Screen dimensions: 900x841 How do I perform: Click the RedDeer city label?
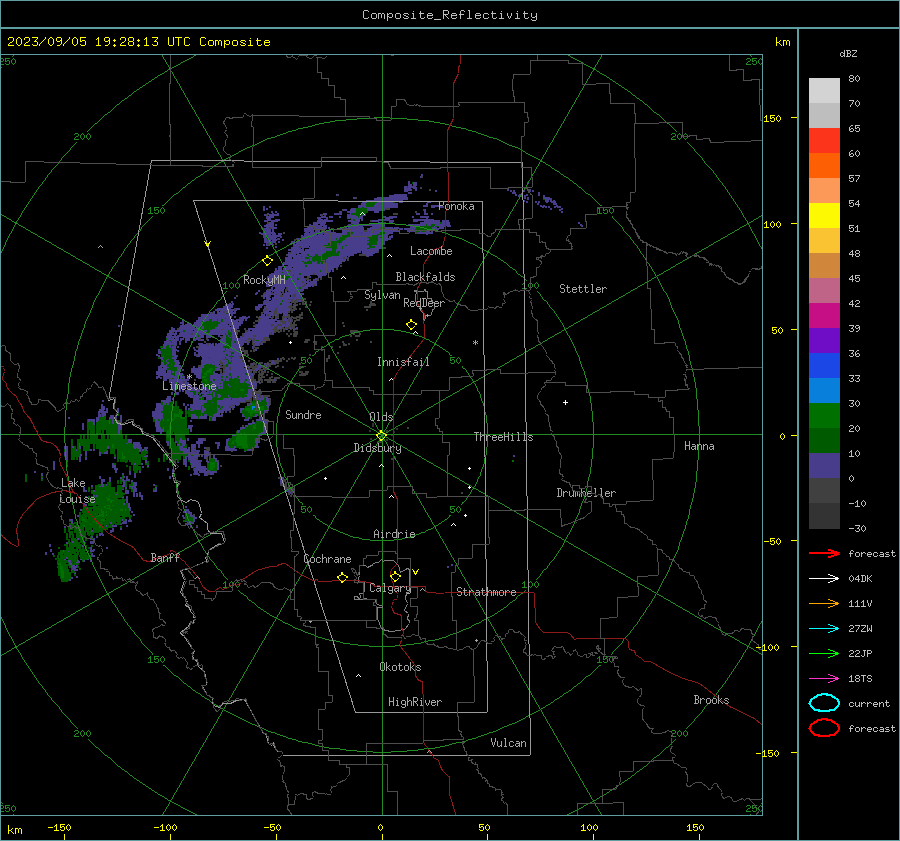[424, 303]
